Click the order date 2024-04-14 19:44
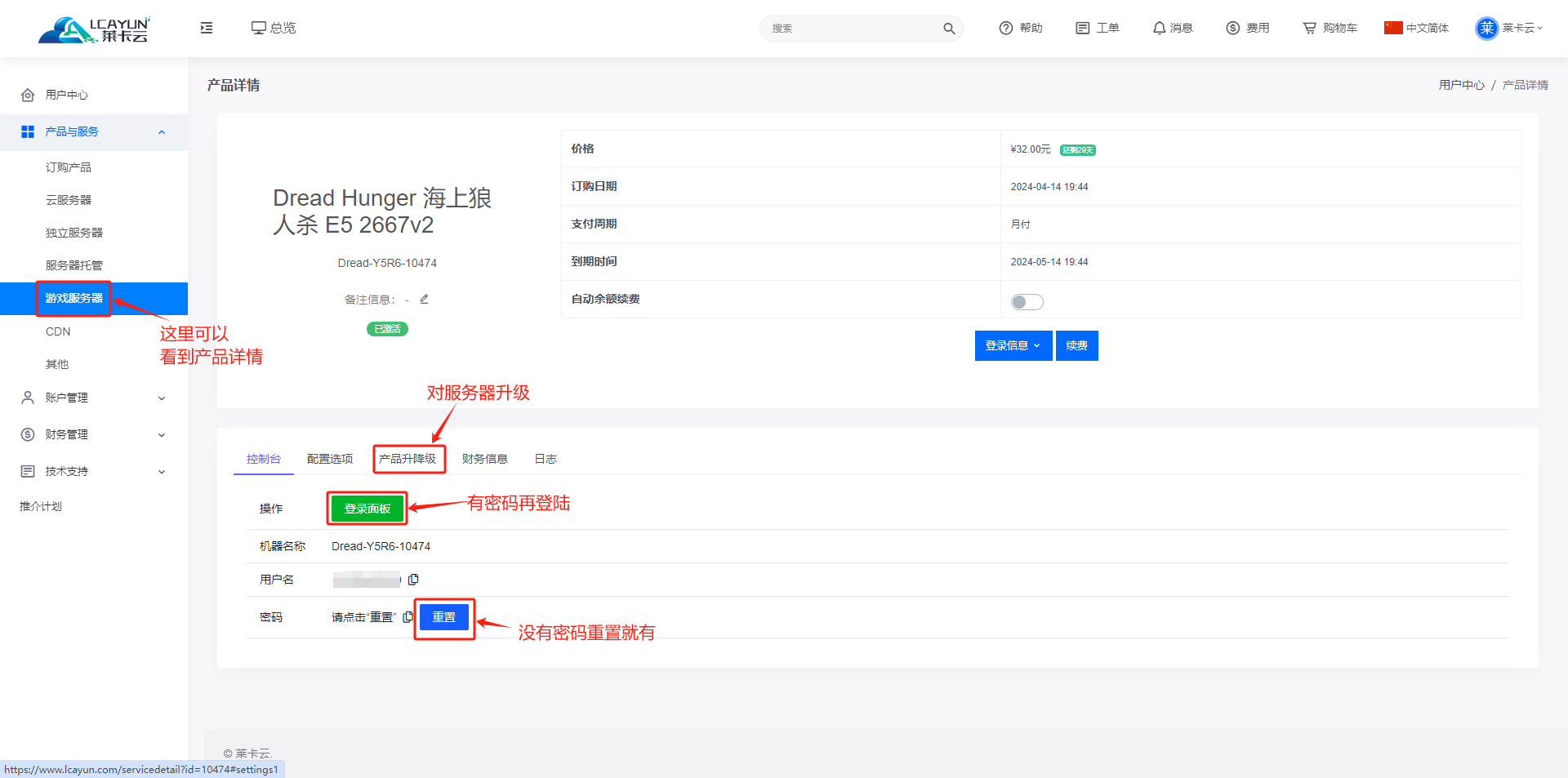This screenshot has width=1568, height=778. click(x=1049, y=187)
